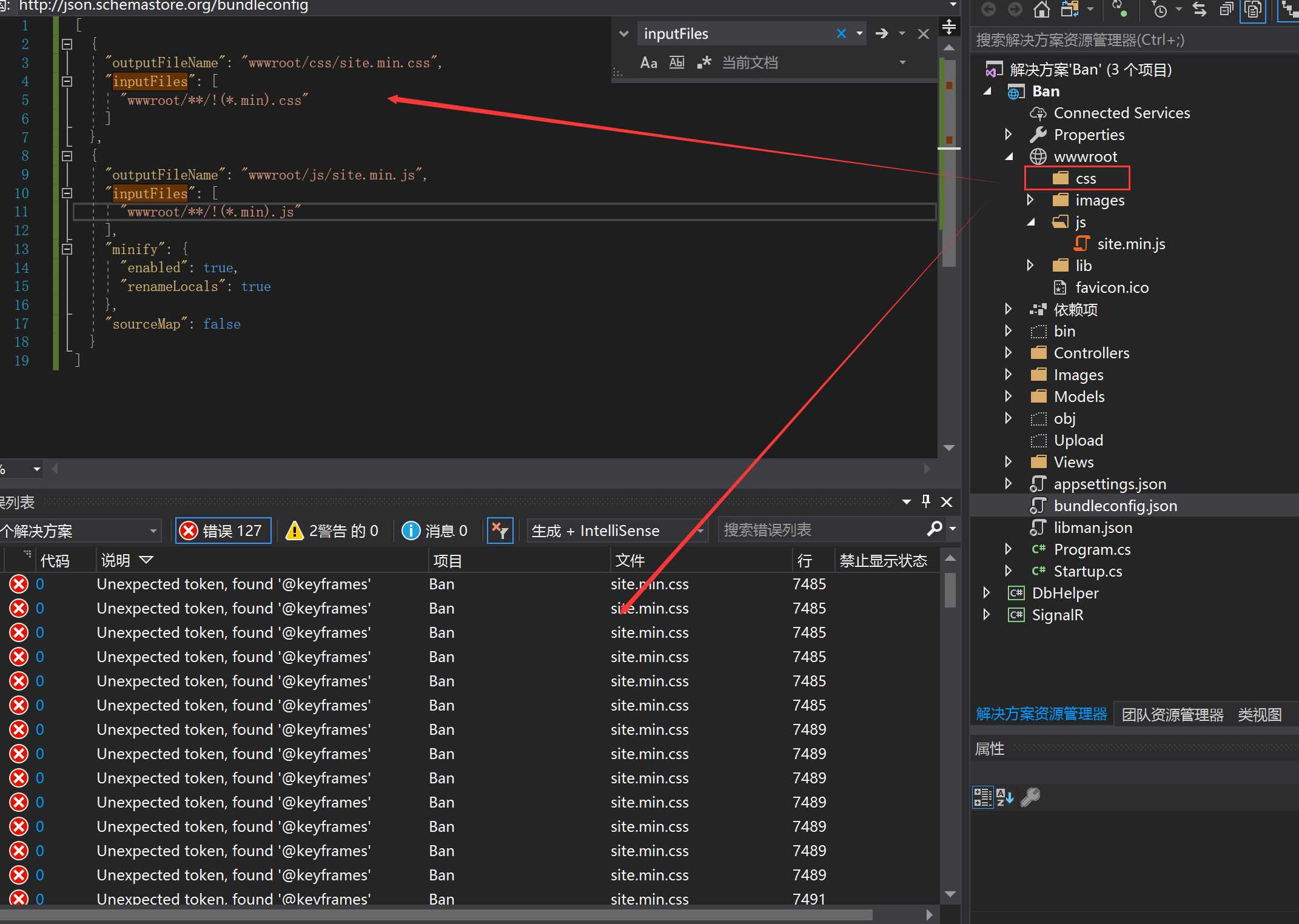Toggle the 错误 127 errors filter

click(x=223, y=531)
